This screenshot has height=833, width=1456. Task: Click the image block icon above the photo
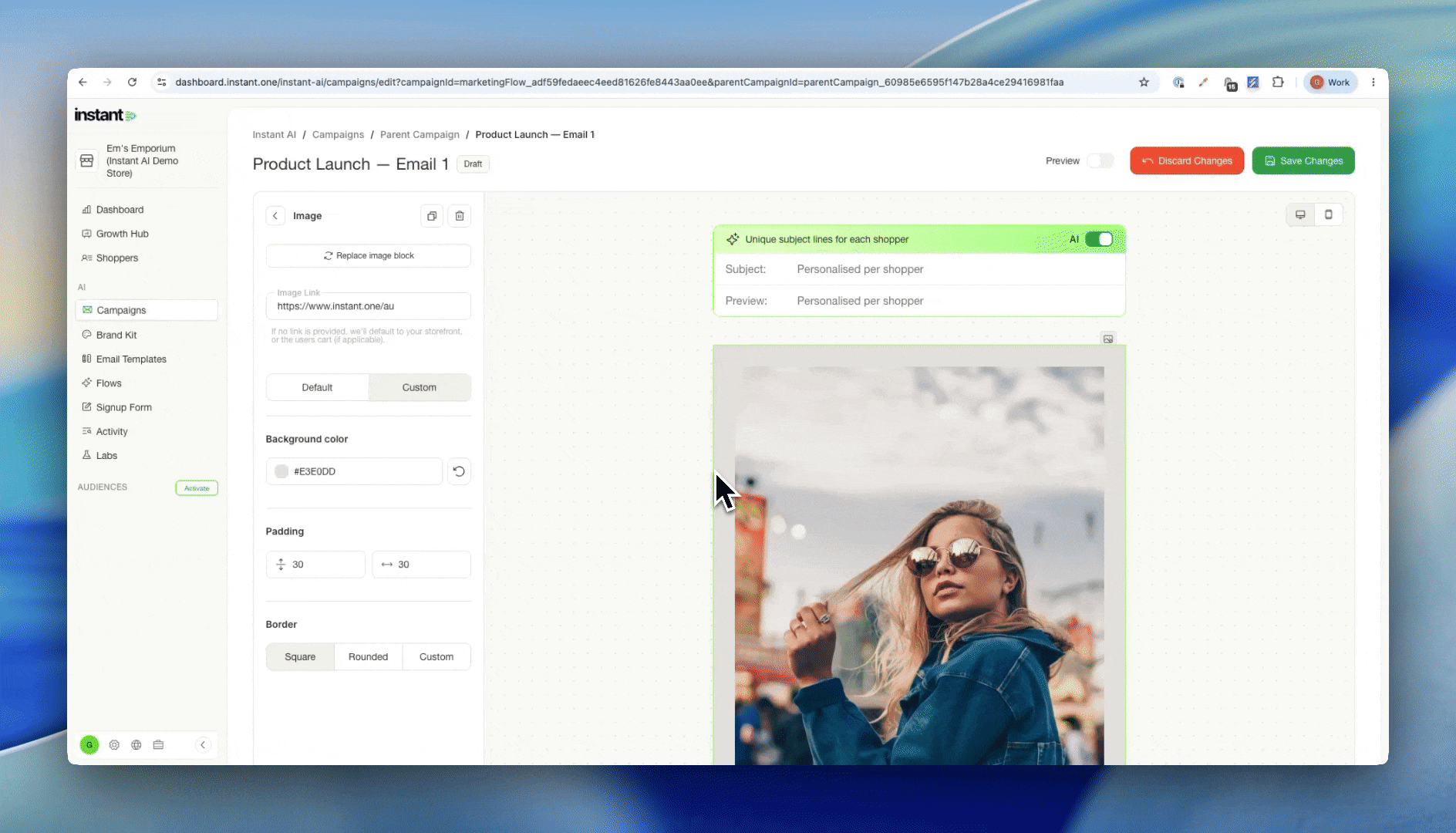[x=1108, y=339]
